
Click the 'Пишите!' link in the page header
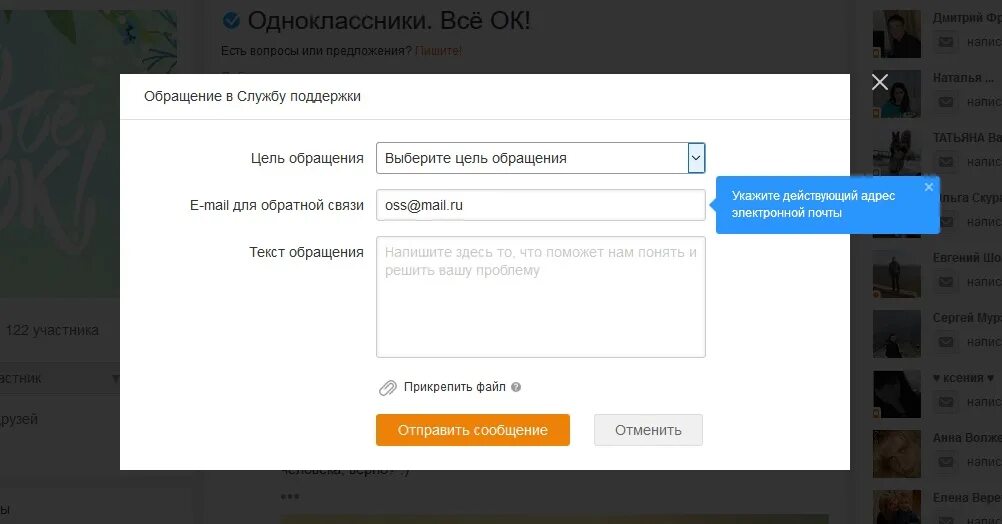tap(438, 50)
